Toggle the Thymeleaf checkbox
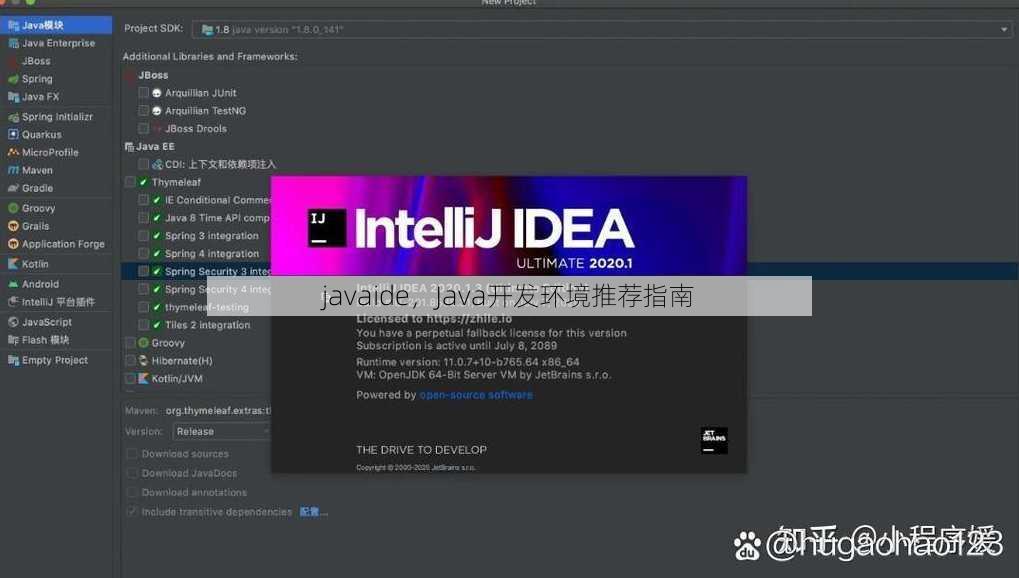The width and height of the screenshot is (1019, 578). tap(131, 182)
